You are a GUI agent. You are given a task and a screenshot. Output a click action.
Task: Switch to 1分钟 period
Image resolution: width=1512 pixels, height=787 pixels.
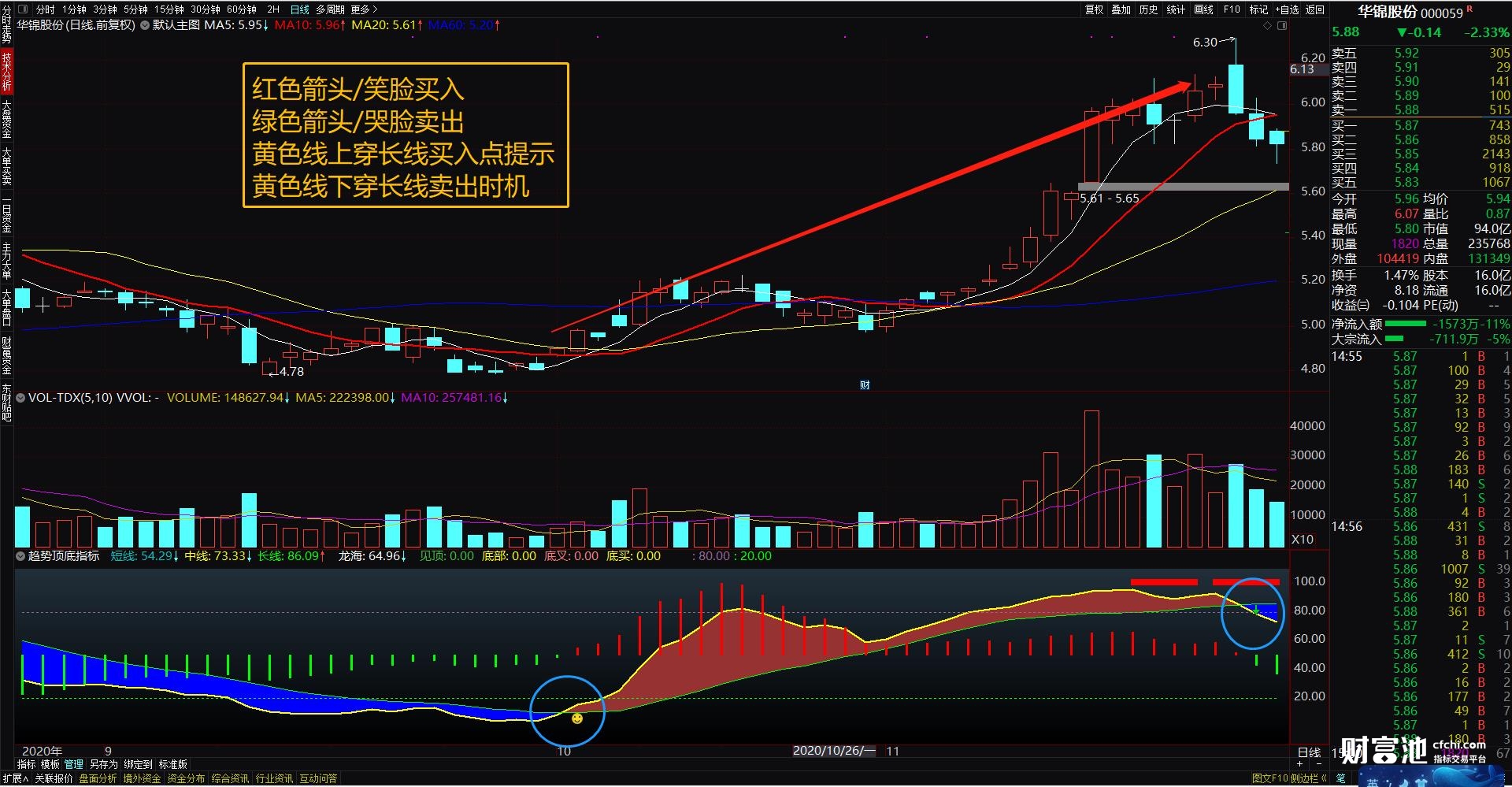click(74, 9)
